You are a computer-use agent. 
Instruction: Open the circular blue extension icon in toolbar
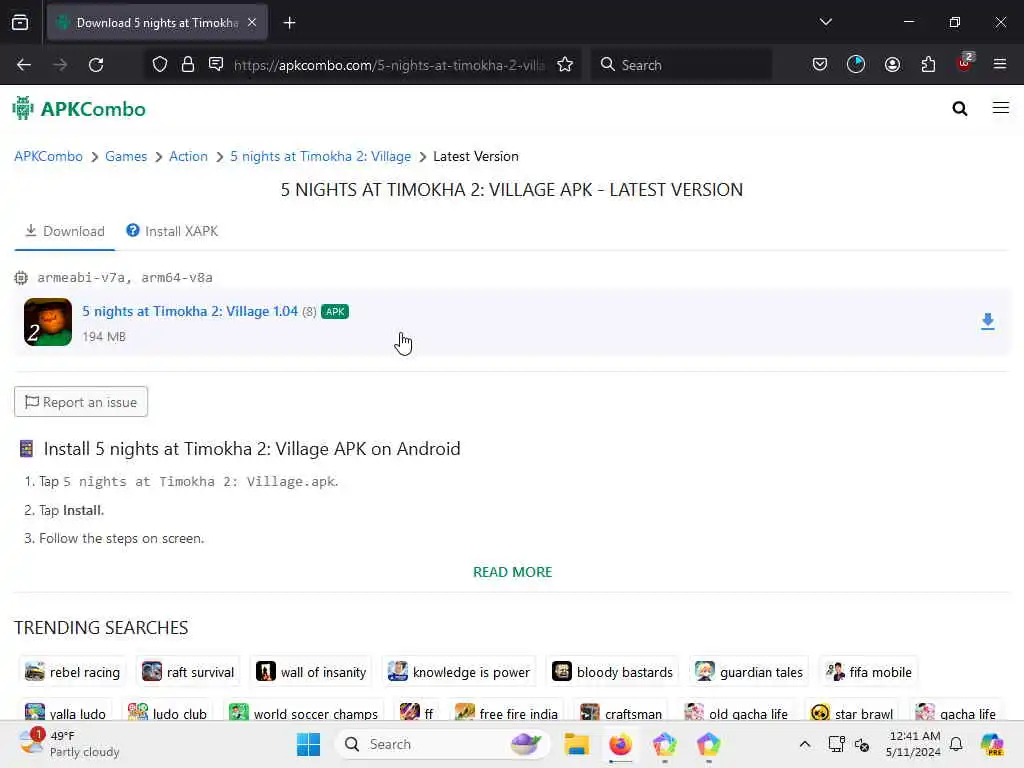pos(856,65)
